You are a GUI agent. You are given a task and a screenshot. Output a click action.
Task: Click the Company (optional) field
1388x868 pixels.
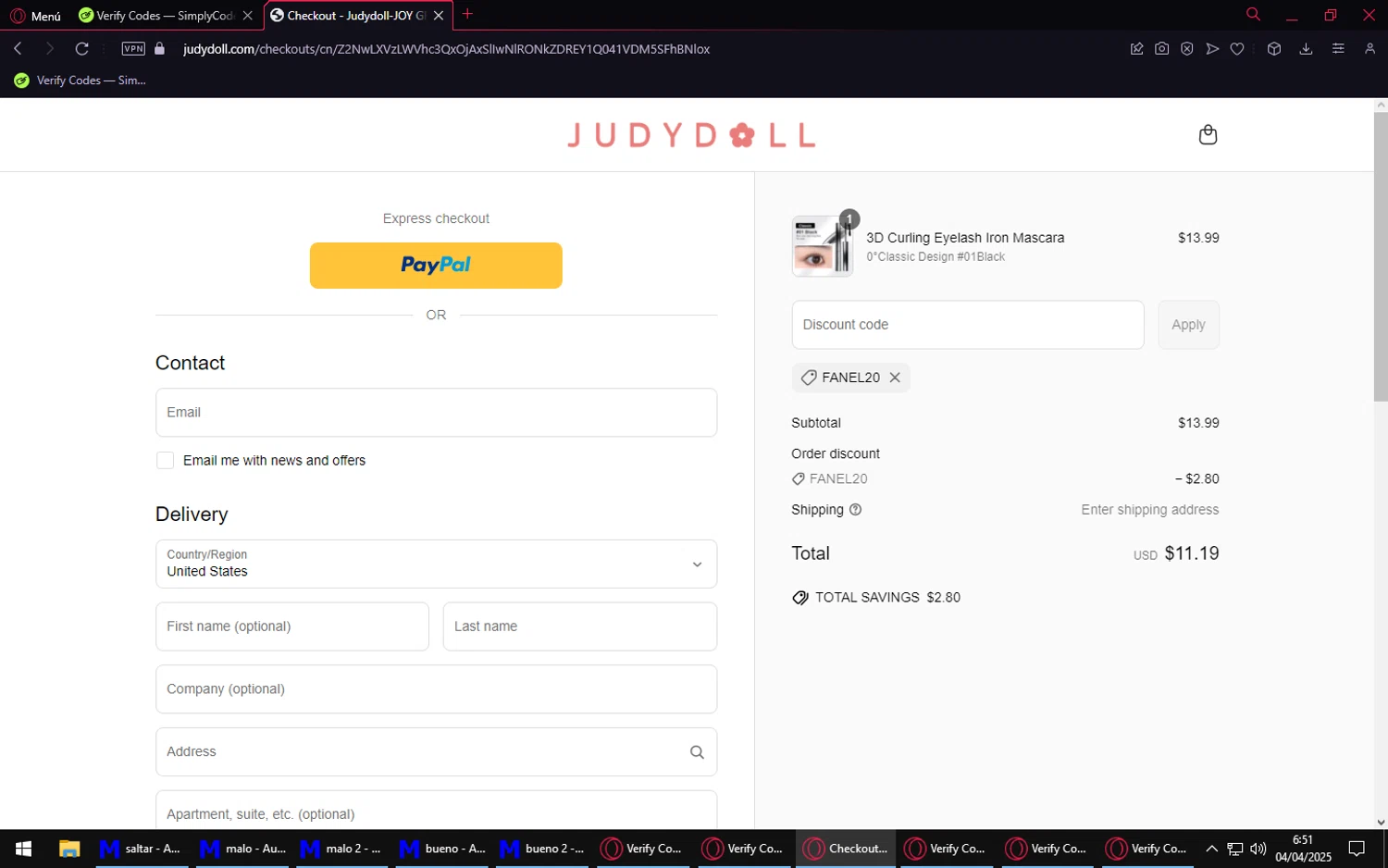click(436, 689)
